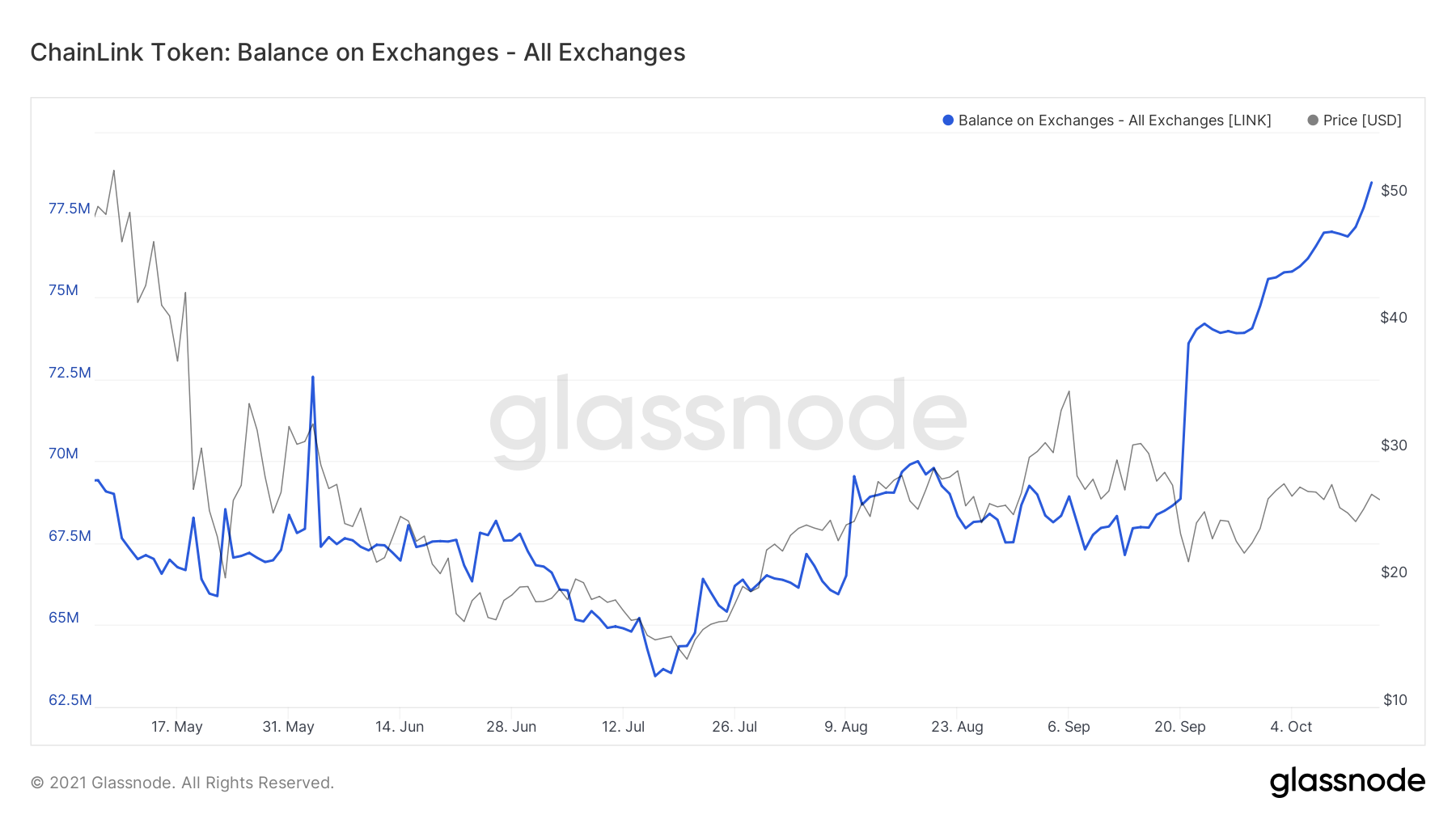Click the glassnode watermark in chart center
This screenshot has height=819, width=1456.
(728, 420)
